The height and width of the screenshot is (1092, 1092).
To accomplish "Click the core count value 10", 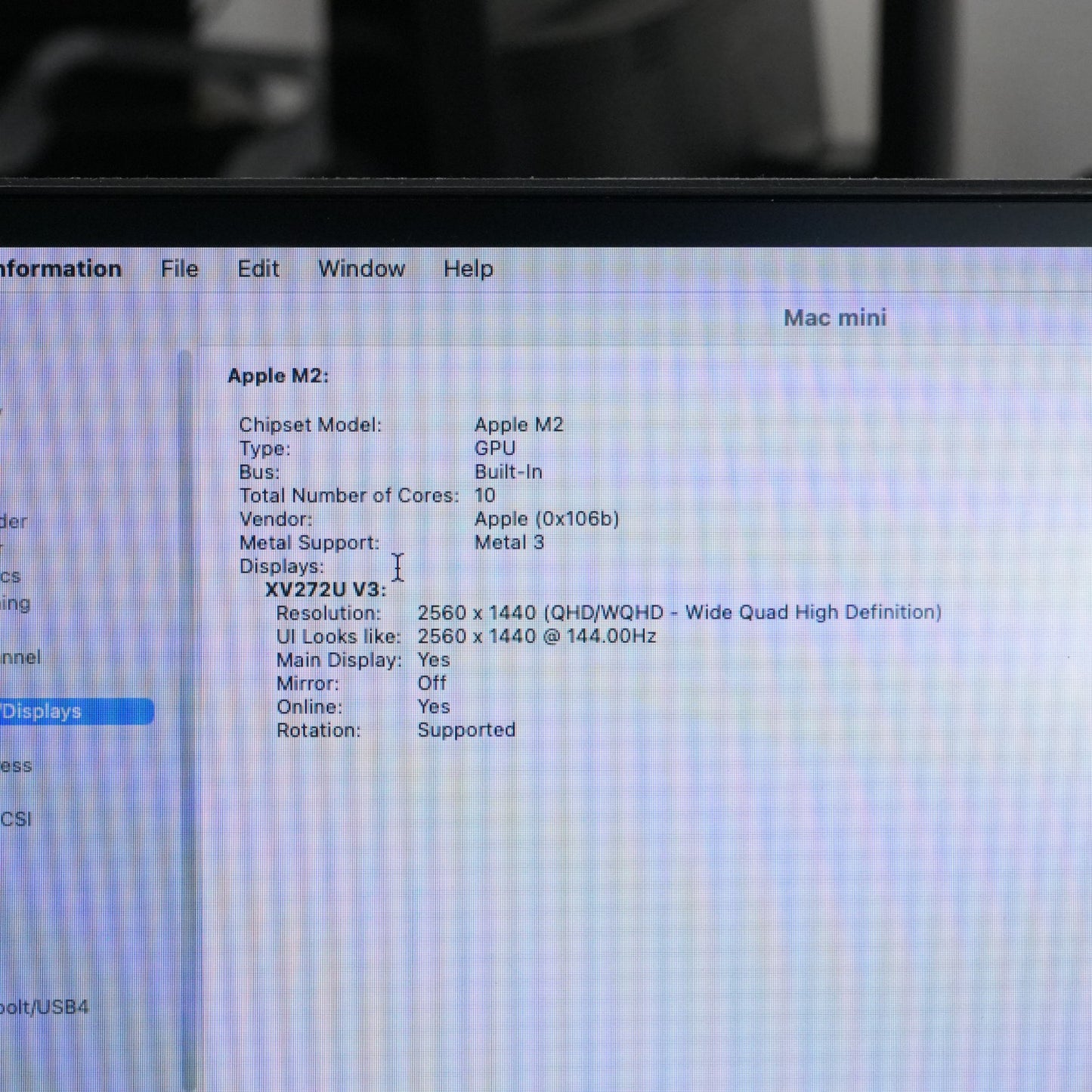I will [484, 496].
